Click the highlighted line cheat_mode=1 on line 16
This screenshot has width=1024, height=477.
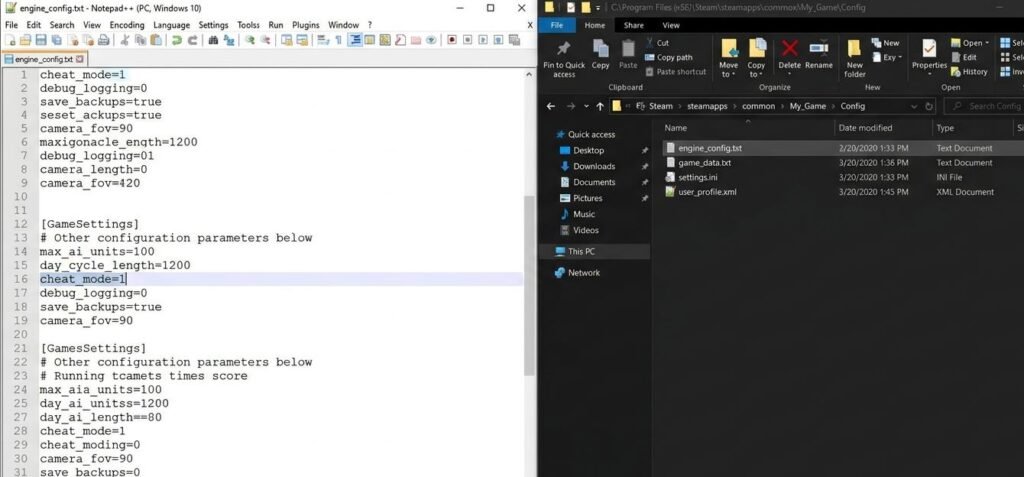281,280
